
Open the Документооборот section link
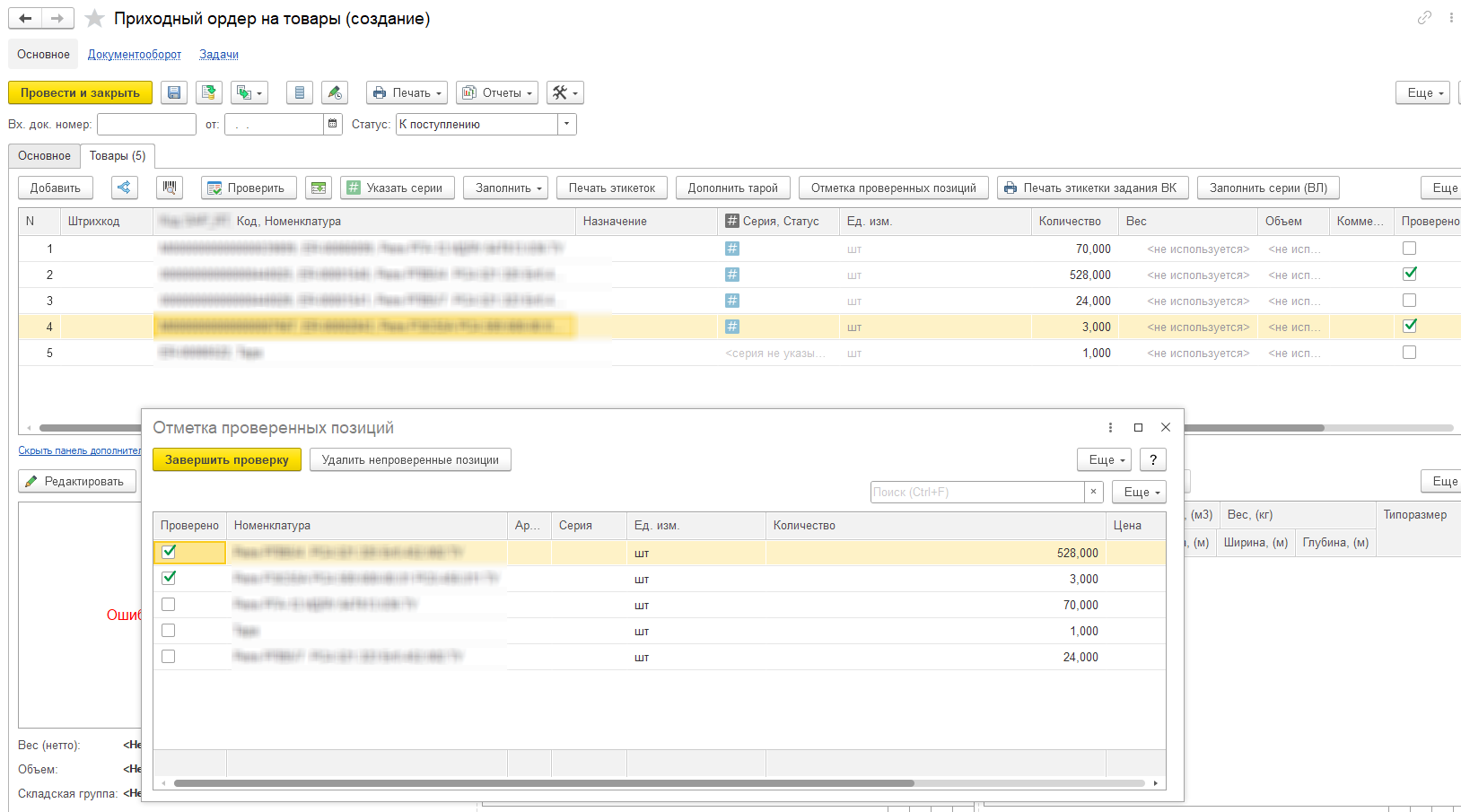pyautogui.click(x=135, y=55)
